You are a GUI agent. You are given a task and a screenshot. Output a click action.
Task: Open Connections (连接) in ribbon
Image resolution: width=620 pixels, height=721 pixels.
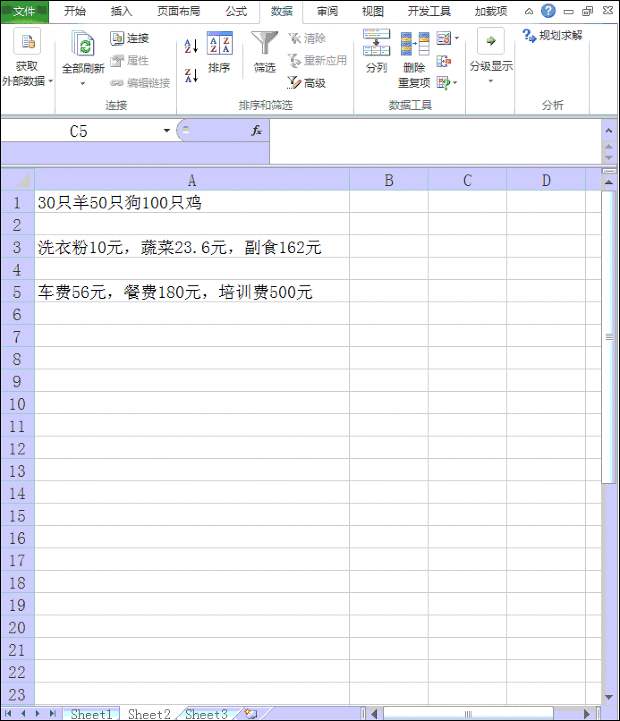click(129, 38)
